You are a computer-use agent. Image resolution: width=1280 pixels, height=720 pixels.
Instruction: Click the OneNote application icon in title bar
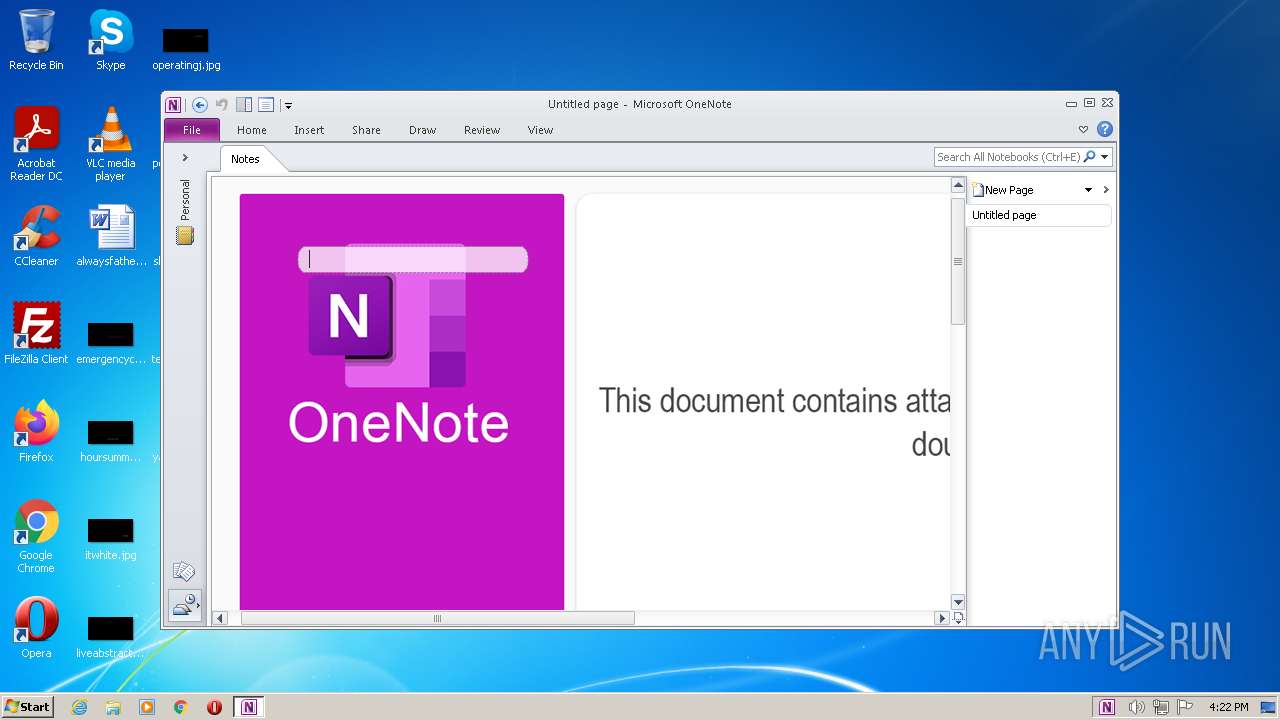click(x=173, y=104)
